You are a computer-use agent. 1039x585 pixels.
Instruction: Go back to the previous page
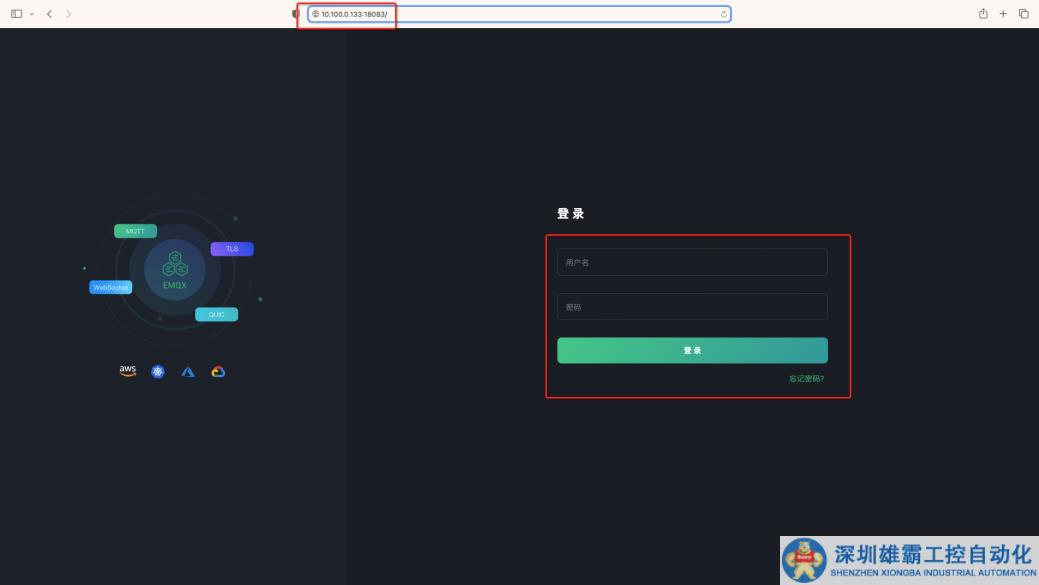click(49, 14)
